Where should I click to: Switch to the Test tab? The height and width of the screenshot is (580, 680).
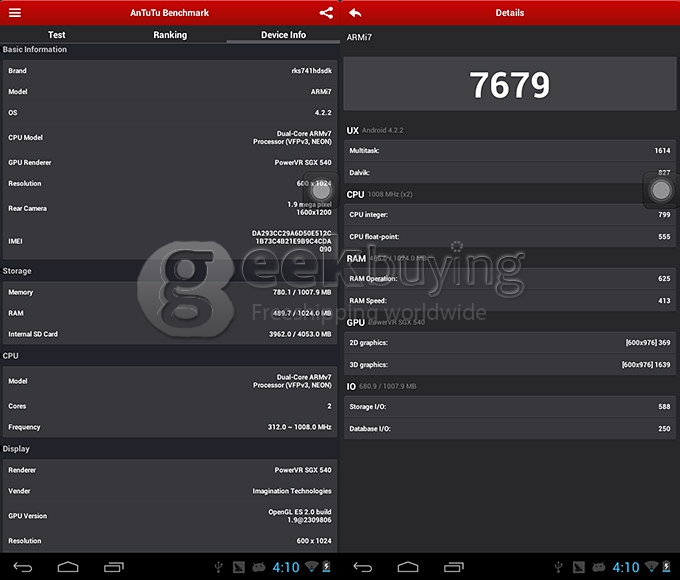pos(57,35)
